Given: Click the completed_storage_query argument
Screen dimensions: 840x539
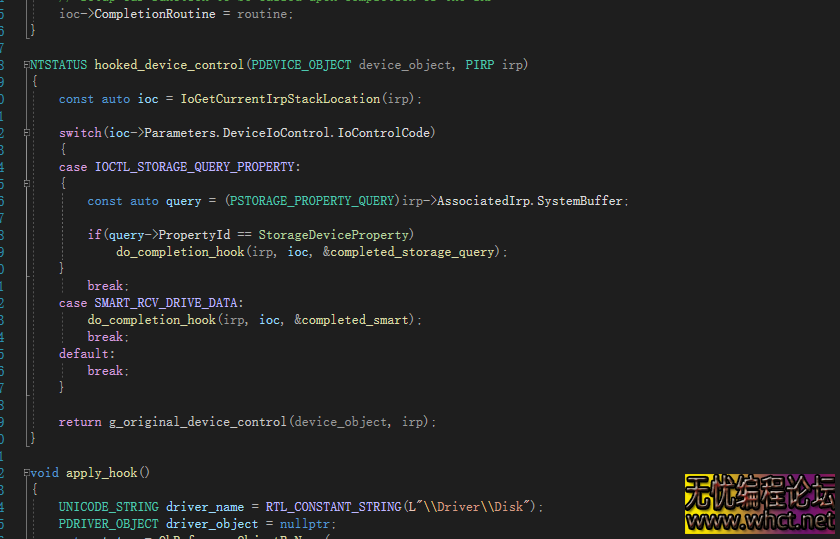Looking at the screenshot, I should click(x=414, y=252).
